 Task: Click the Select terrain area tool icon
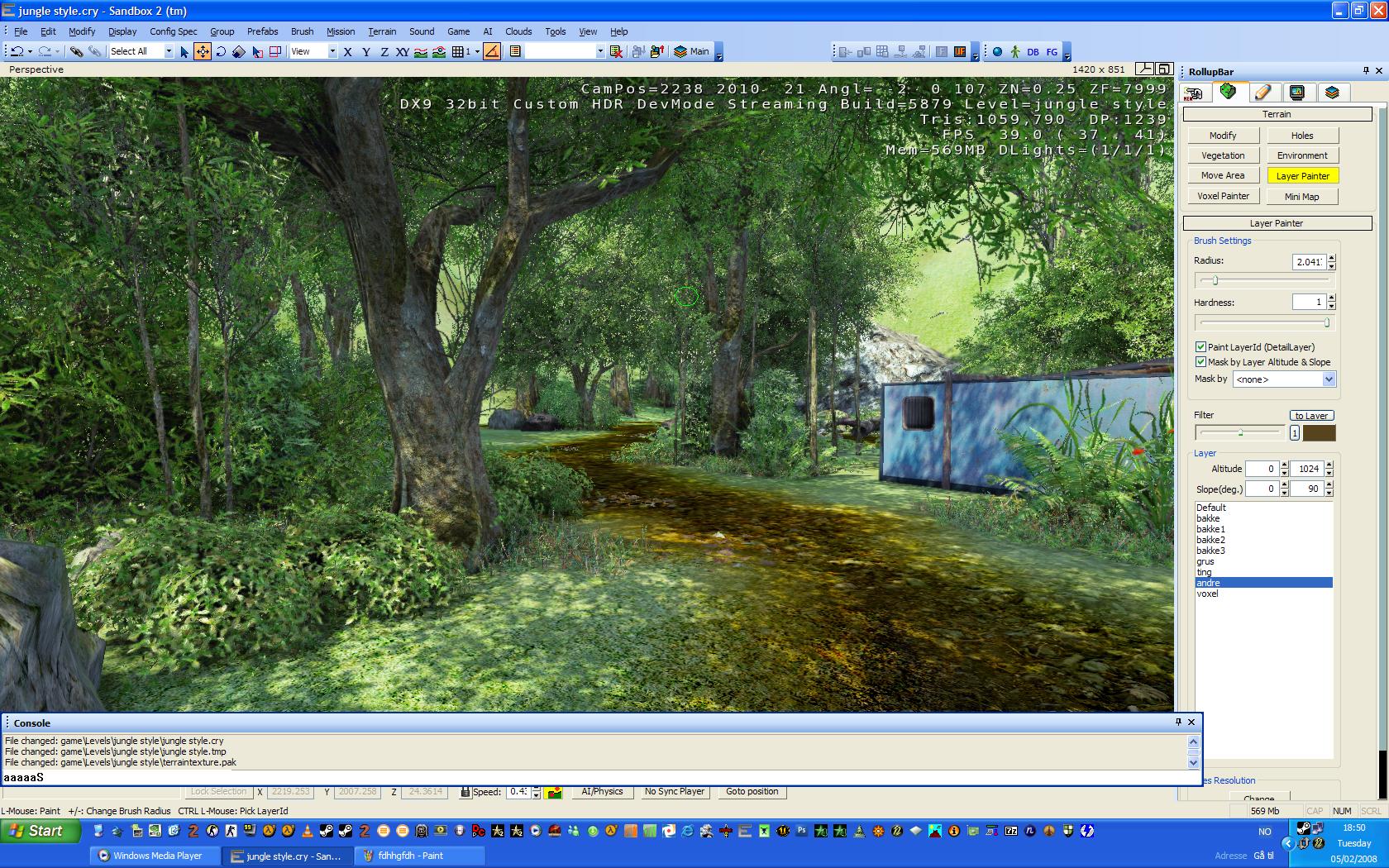(x=257, y=51)
